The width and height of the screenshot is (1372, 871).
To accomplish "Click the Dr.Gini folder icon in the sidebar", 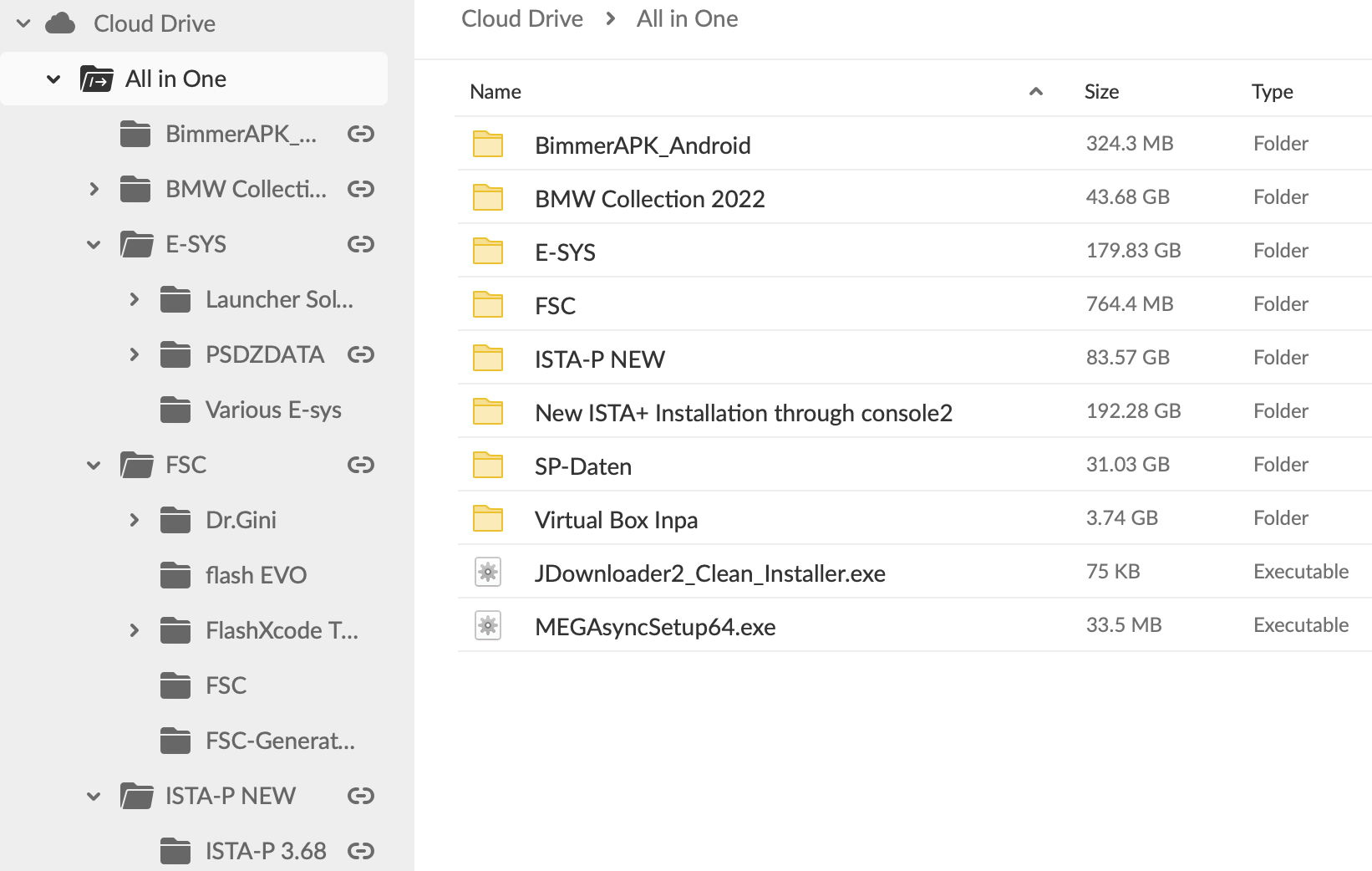I will click(175, 520).
